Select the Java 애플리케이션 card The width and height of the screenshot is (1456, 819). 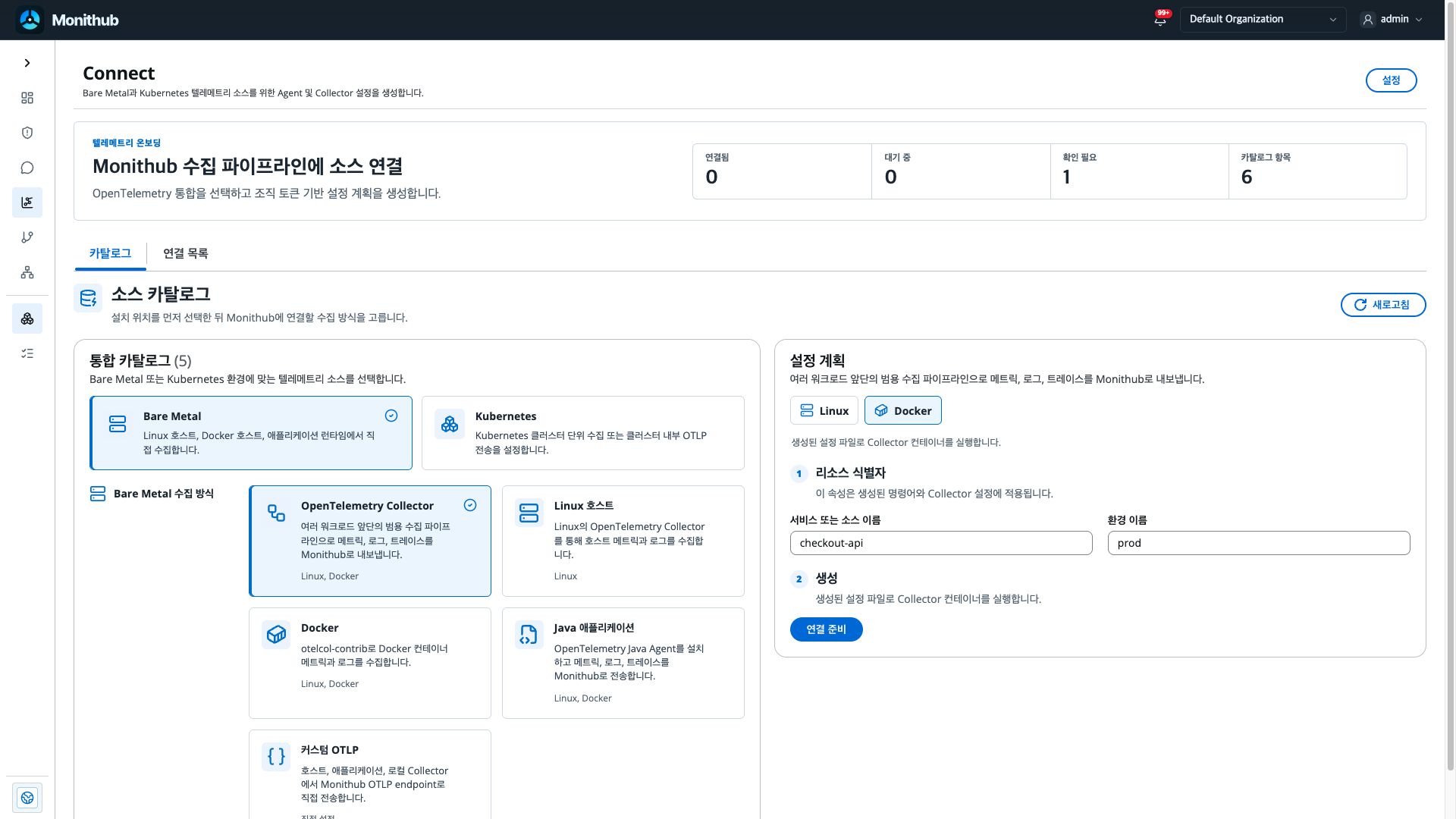coord(623,663)
